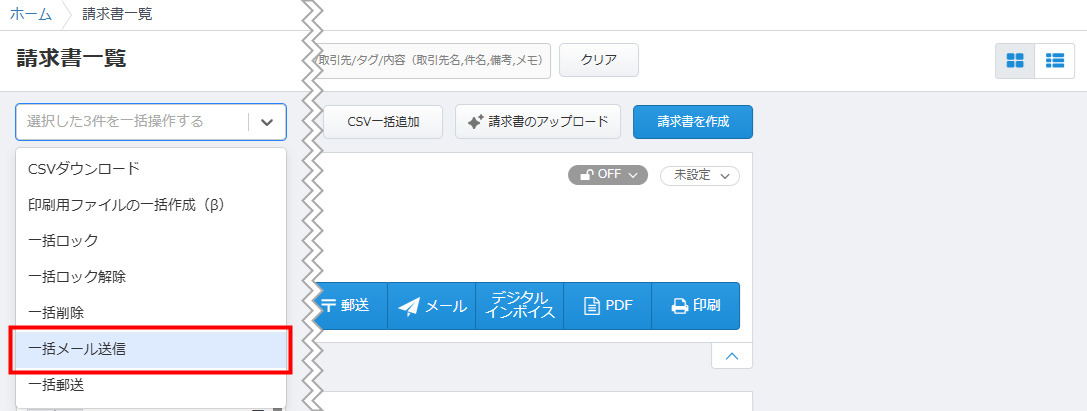Print invoice with 印刷 button
Image resolution: width=1087 pixels, height=411 pixels.
[695, 306]
